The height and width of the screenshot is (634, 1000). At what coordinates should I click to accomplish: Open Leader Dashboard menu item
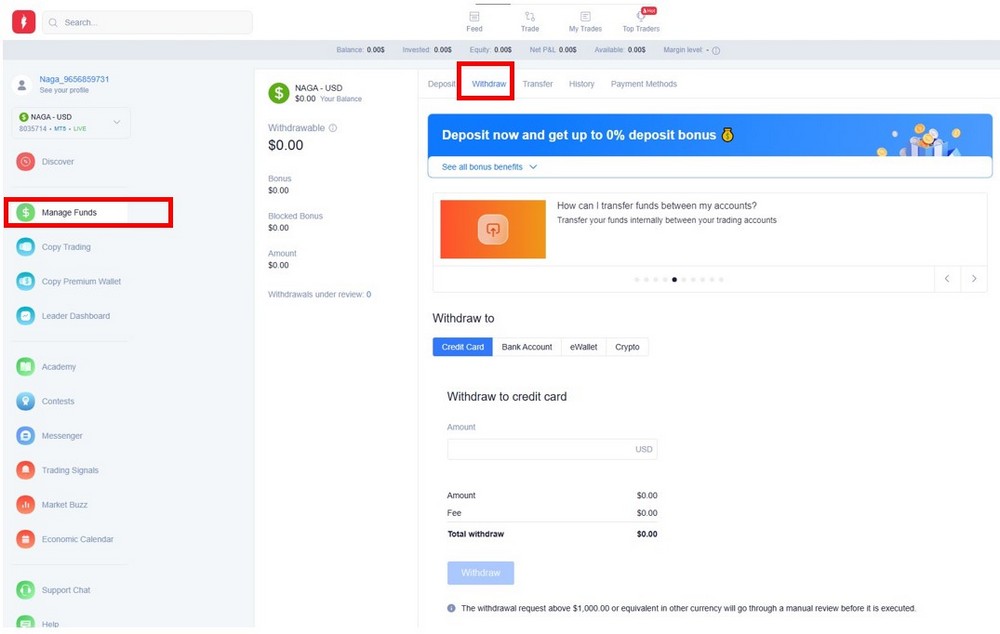click(76, 316)
